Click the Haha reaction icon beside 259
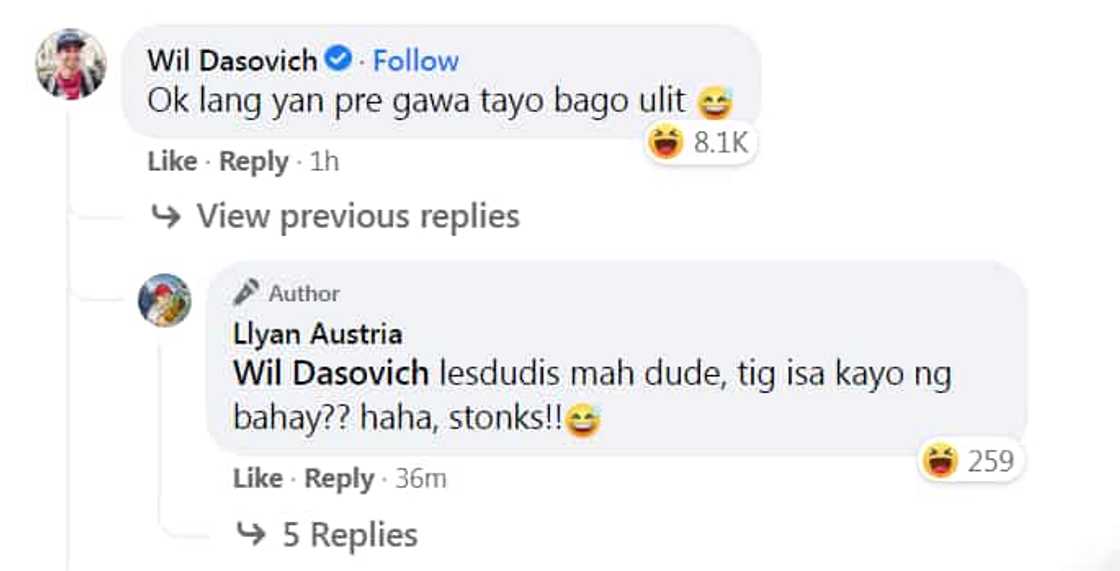The image size is (1120, 571). coord(939,461)
